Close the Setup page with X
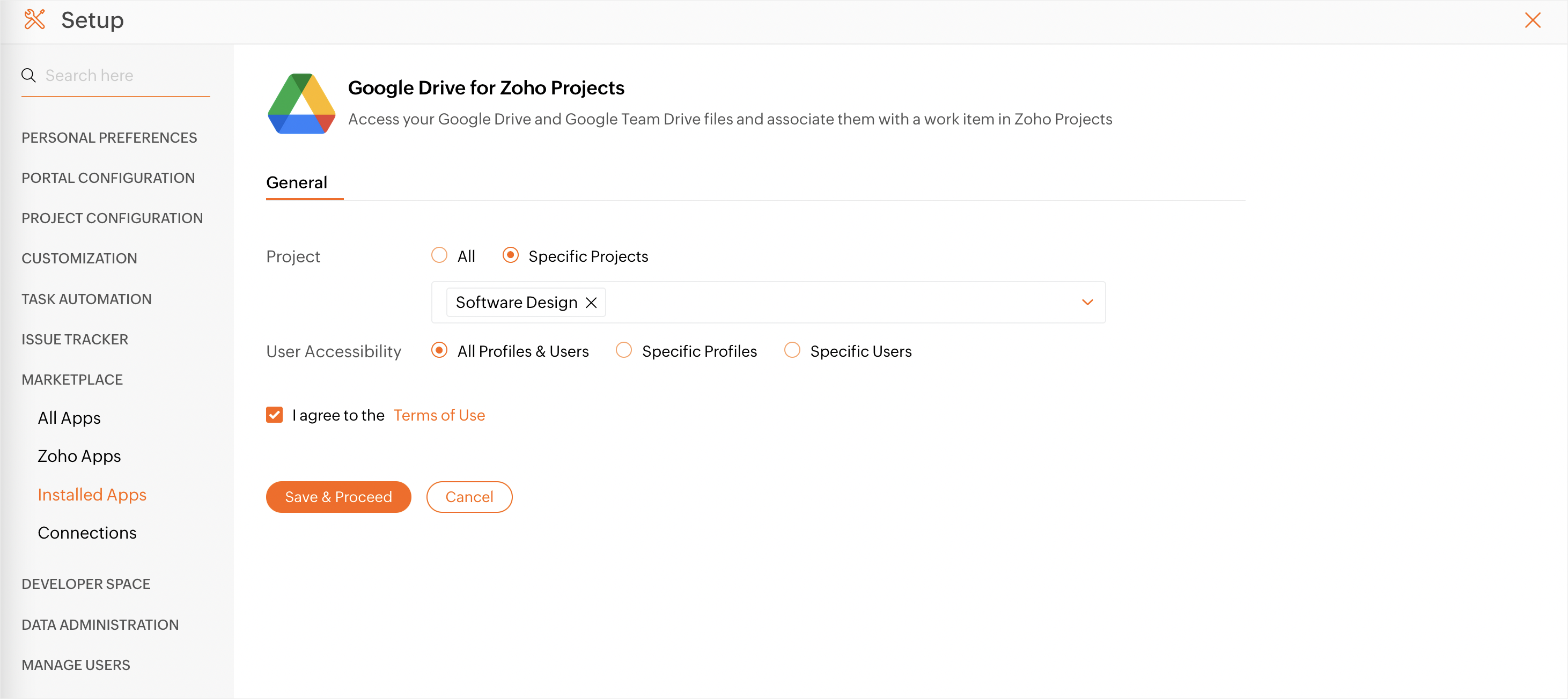1568x699 pixels. point(1532,20)
